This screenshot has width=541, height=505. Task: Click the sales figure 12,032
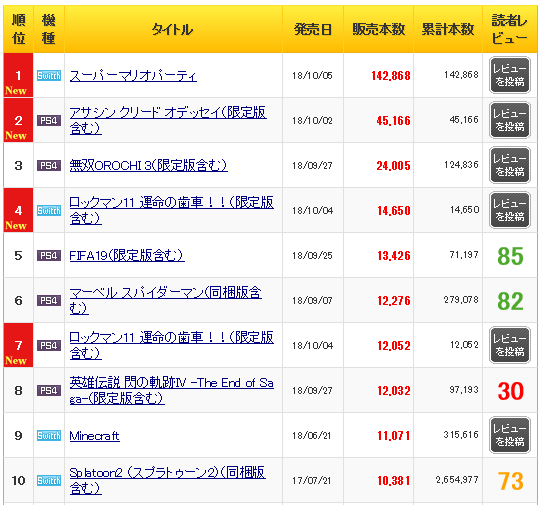pyautogui.click(x=394, y=391)
